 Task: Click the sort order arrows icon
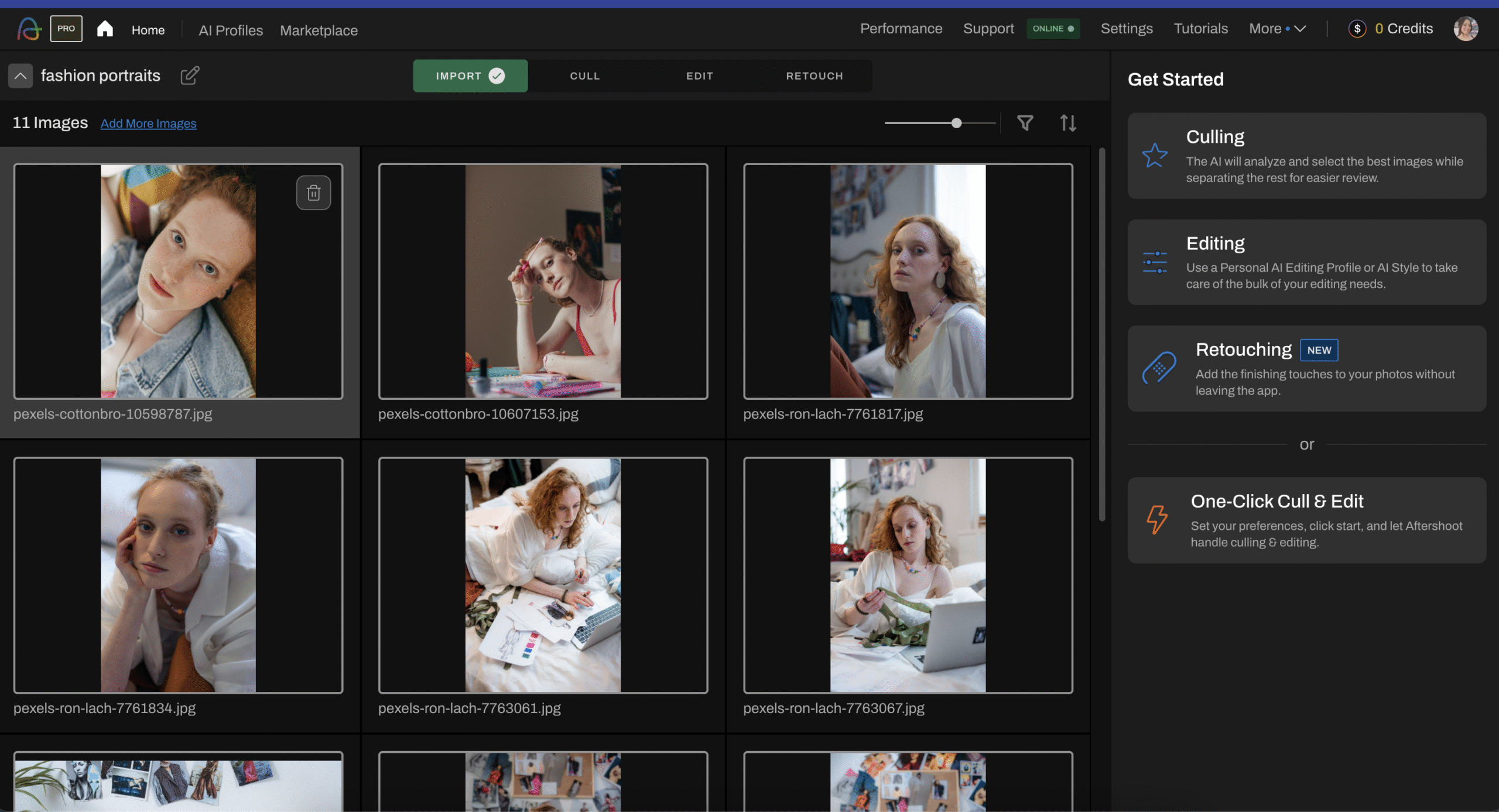click(1067, 123)
